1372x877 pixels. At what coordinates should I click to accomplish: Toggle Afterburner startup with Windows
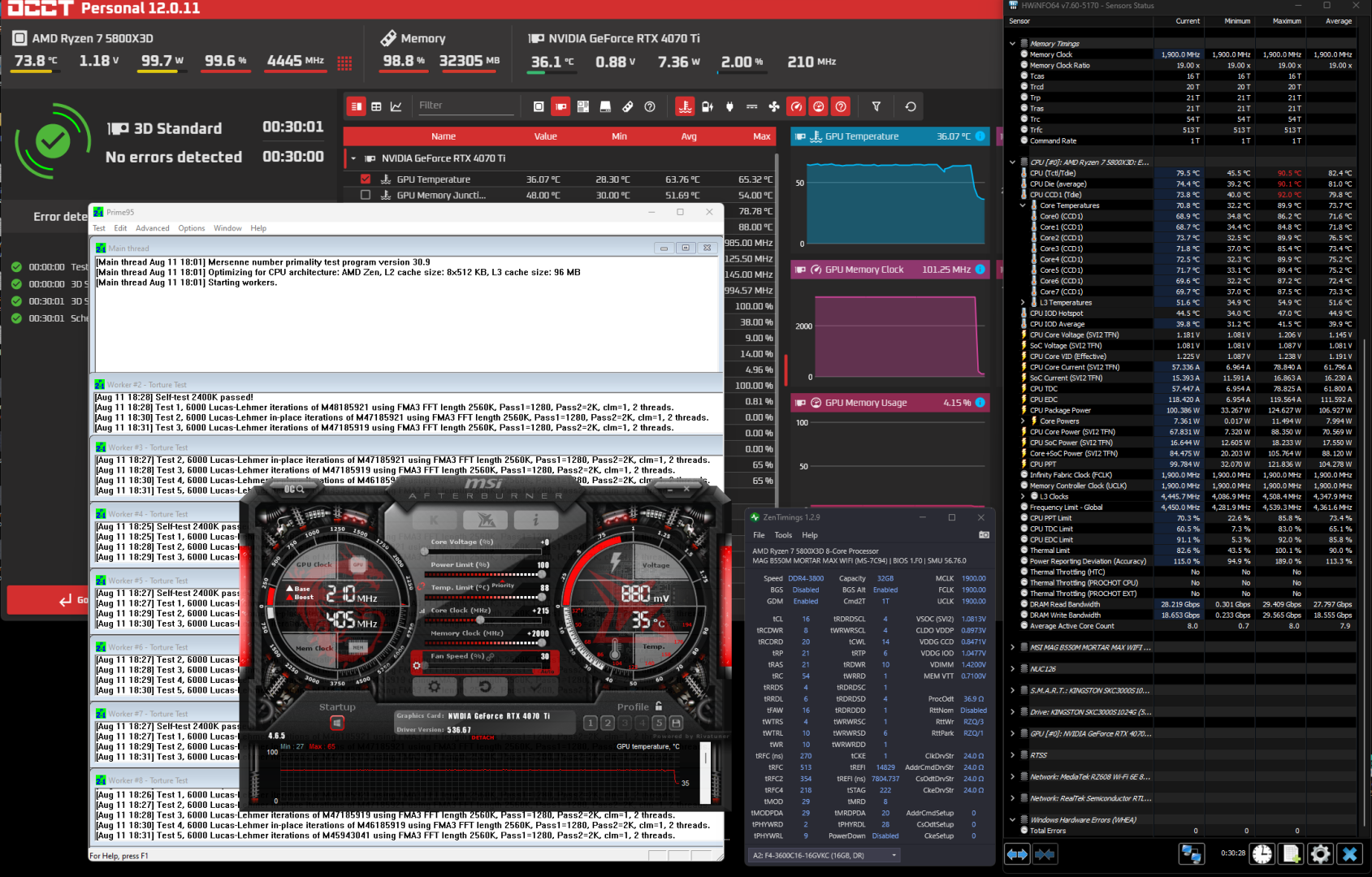click(337, 723)
